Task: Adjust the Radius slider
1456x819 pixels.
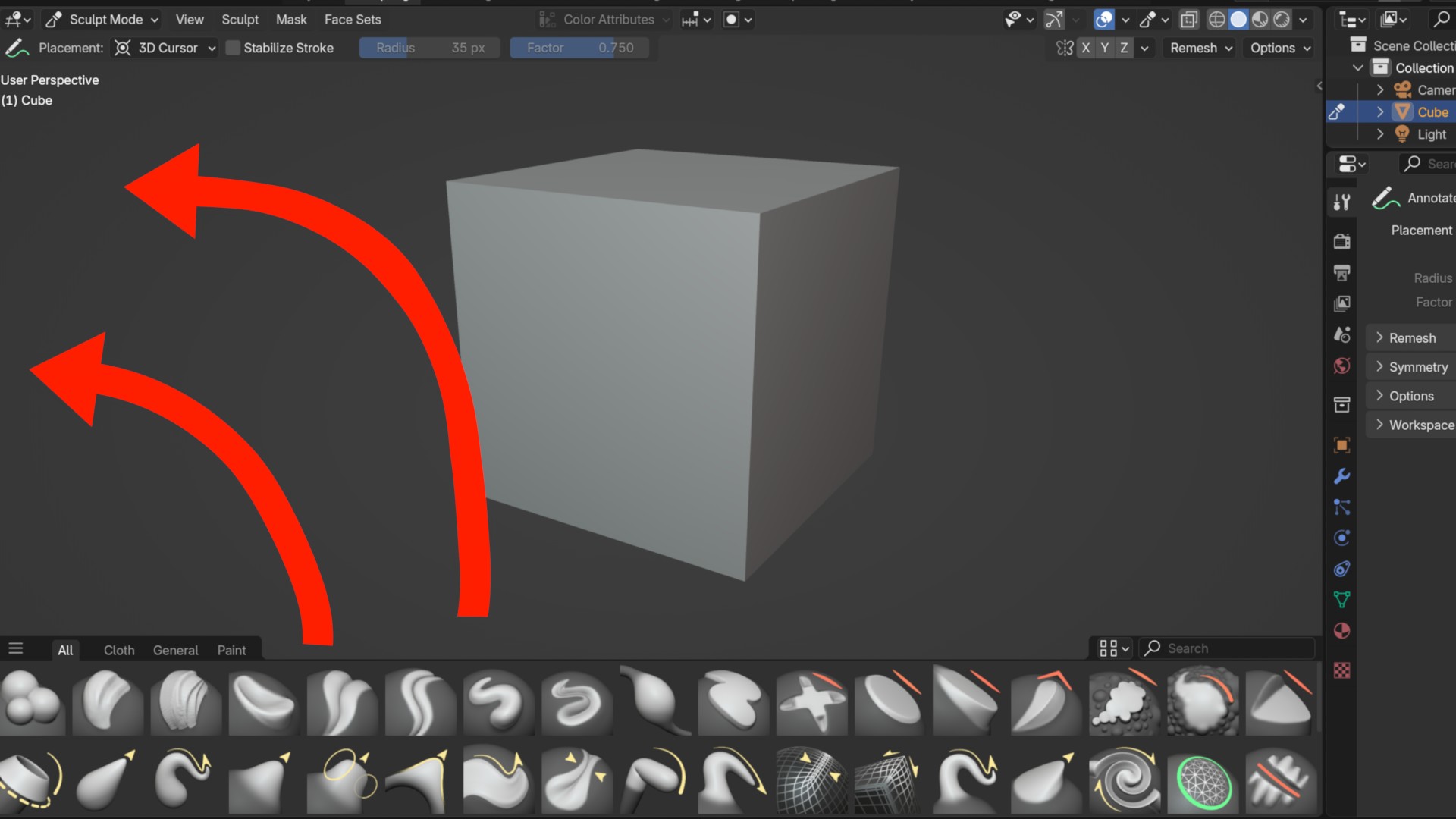Action: [x=429, y=48]
